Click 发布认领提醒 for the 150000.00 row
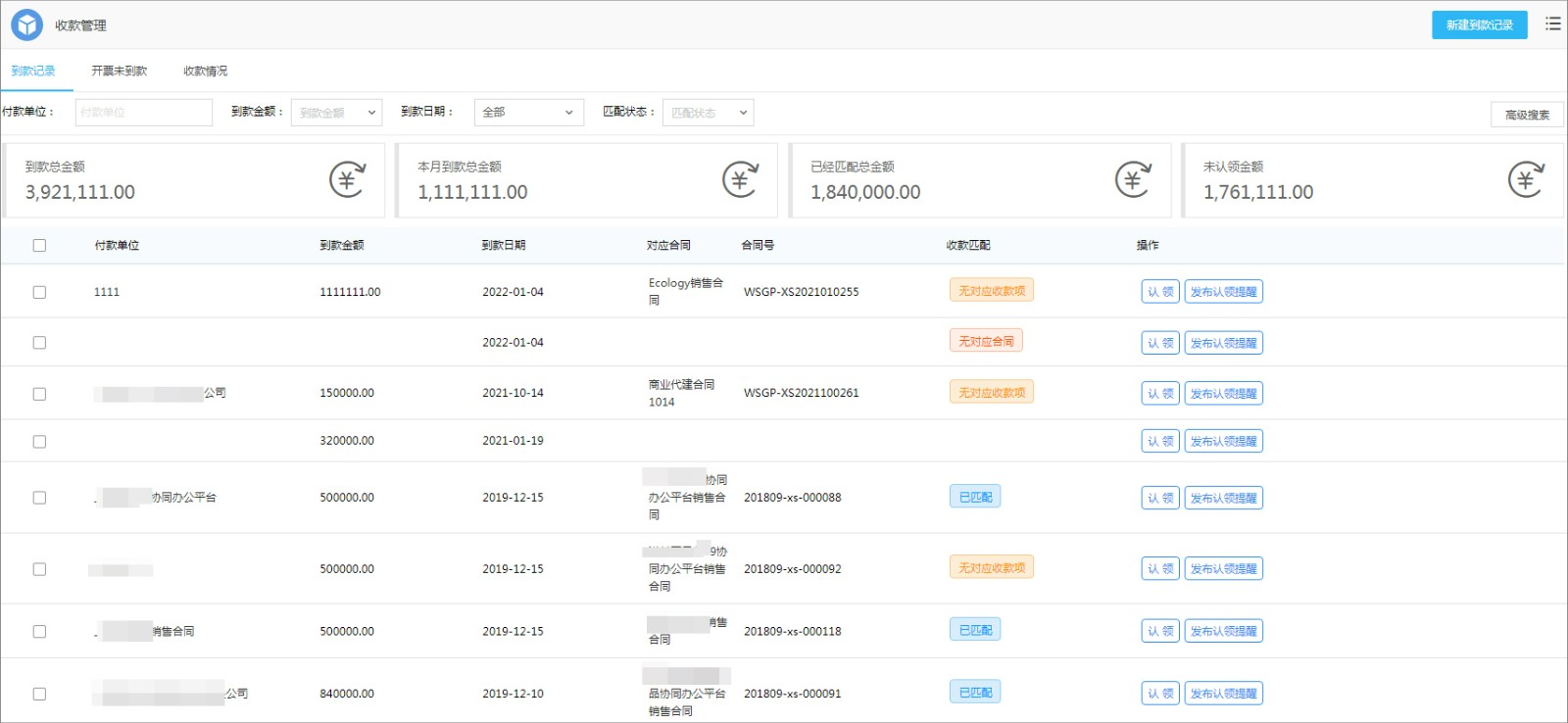 click(1223, 393)
